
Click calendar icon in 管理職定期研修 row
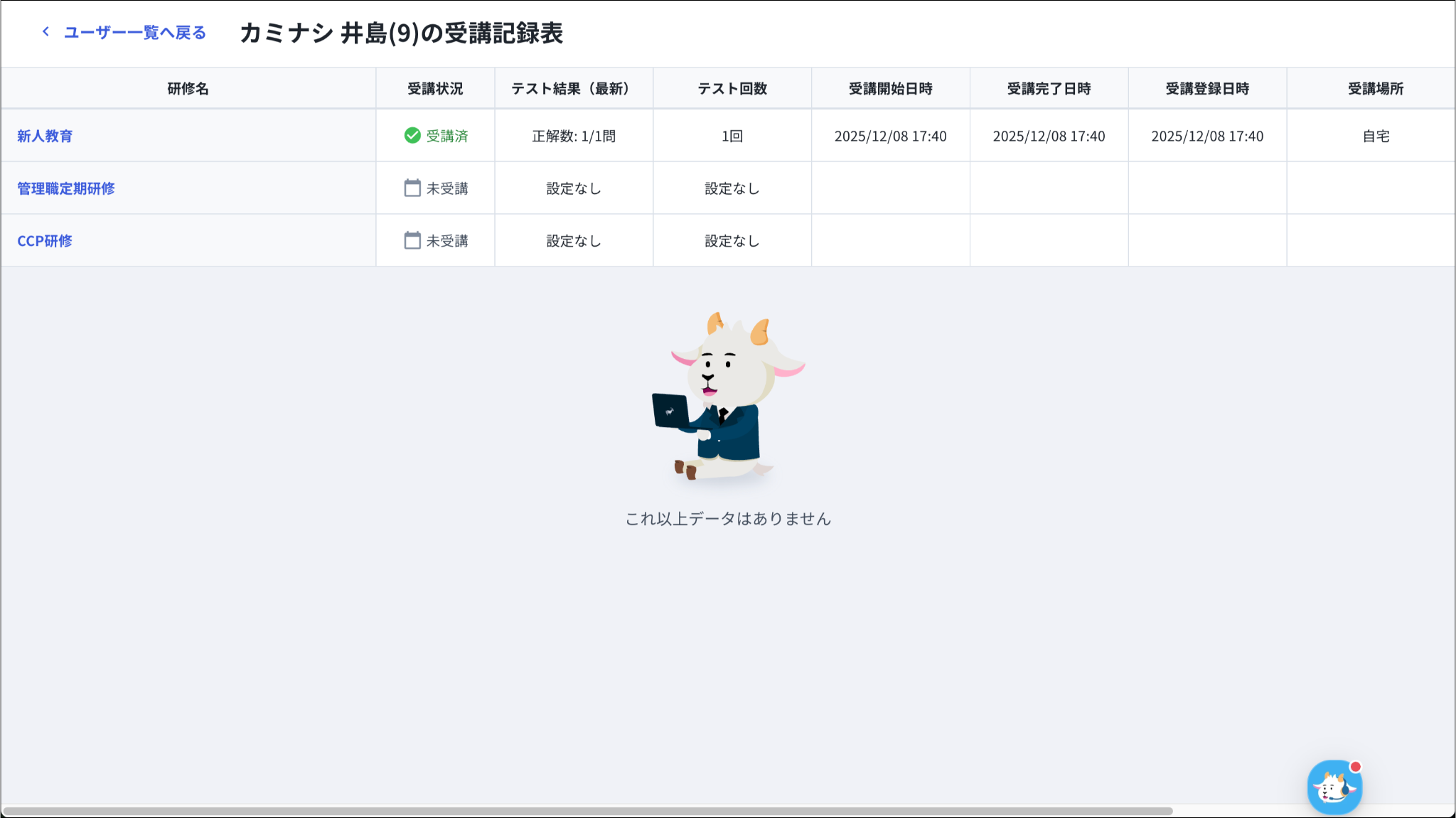(x=412, y=188)
